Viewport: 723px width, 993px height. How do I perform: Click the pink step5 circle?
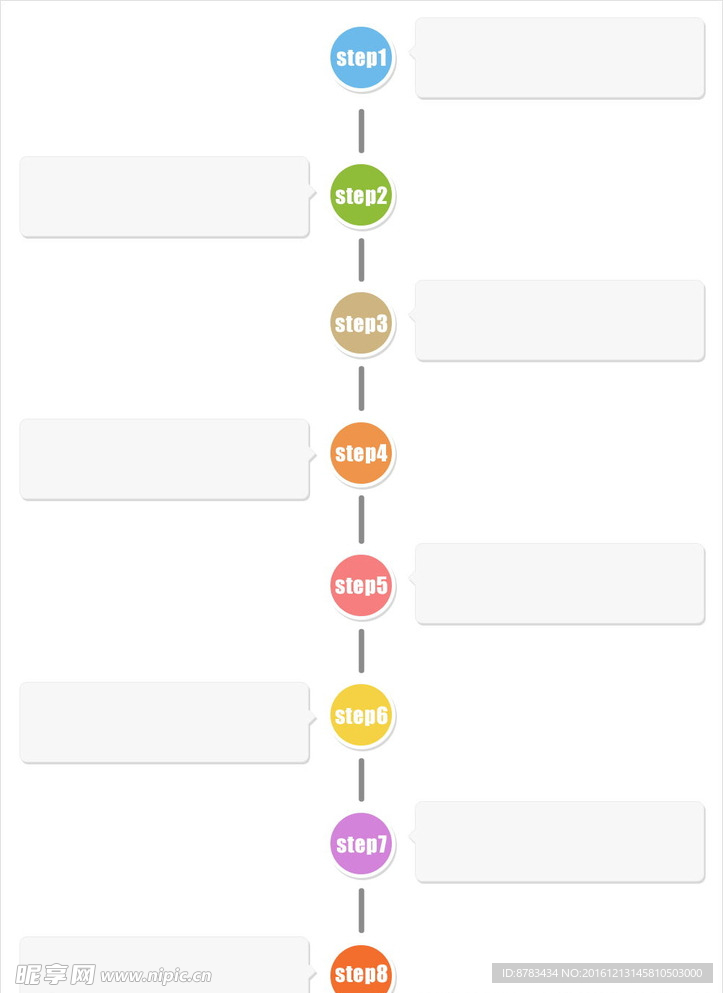pyautogui.click(x=361, y=585)
